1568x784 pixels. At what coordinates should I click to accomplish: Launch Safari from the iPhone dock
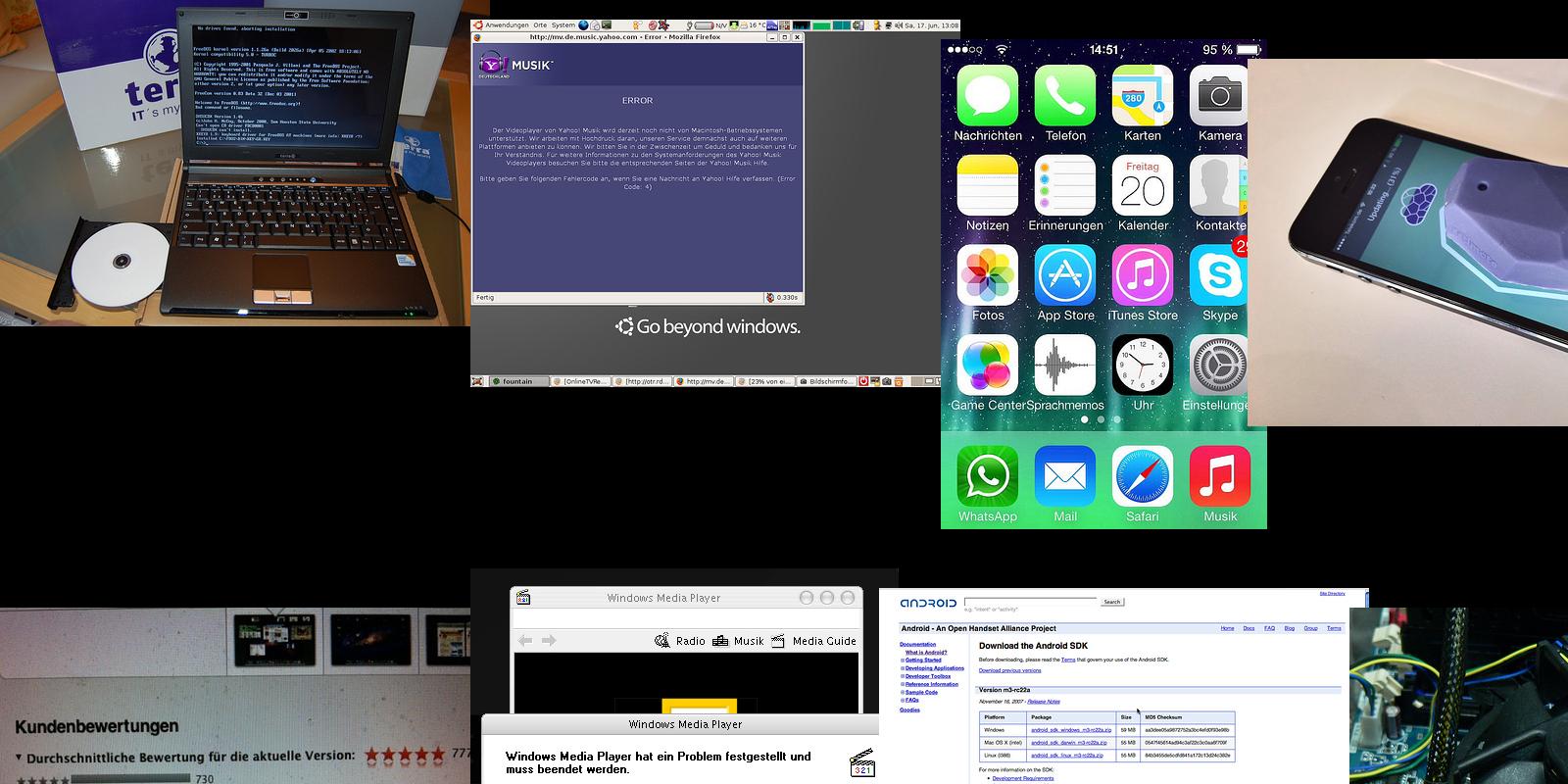click(1143, 476)
